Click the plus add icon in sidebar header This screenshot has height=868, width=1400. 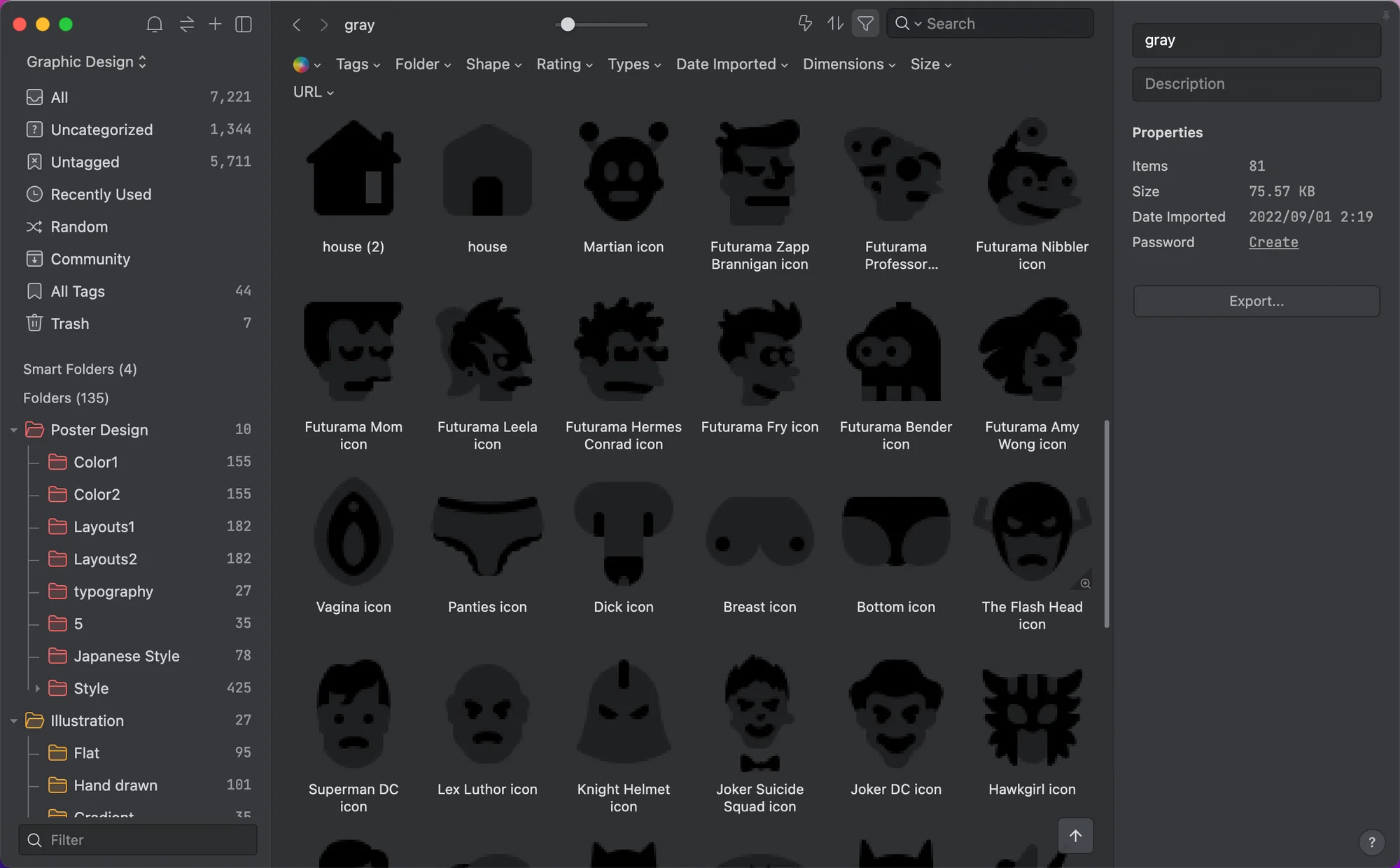(215, 24)
